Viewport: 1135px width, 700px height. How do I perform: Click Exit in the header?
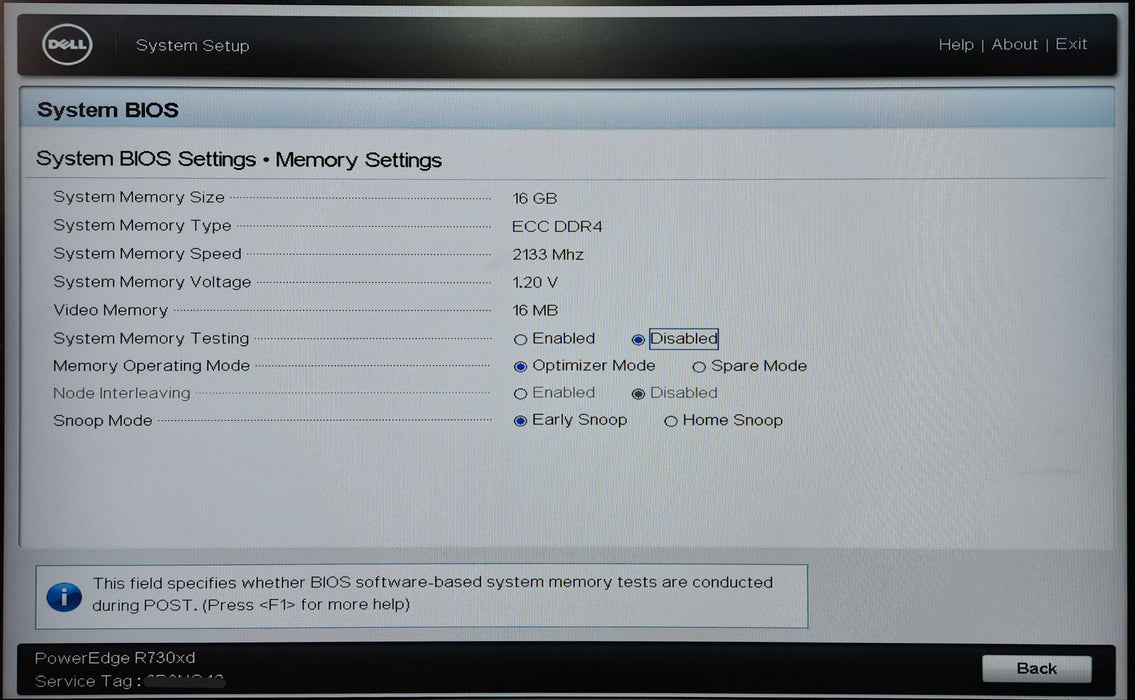1071,44
